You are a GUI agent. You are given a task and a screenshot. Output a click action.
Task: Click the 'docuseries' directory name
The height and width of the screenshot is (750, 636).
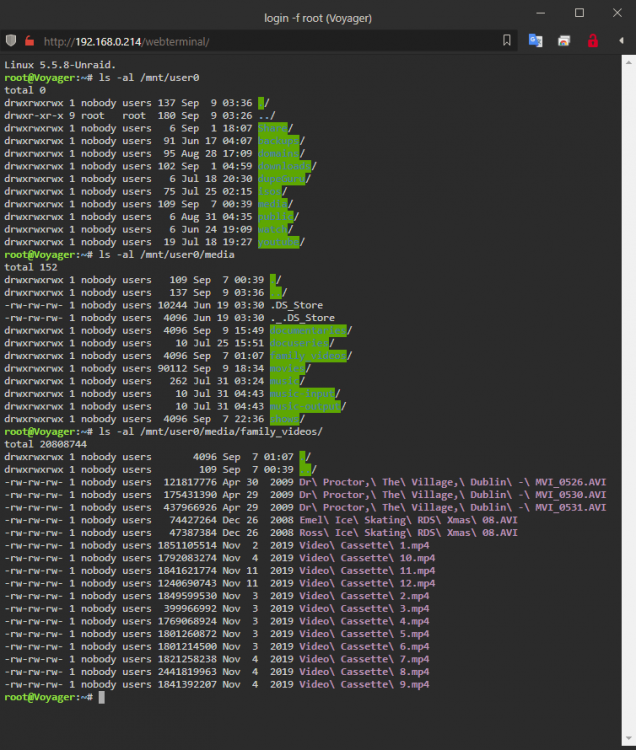(x=299, y=343)
